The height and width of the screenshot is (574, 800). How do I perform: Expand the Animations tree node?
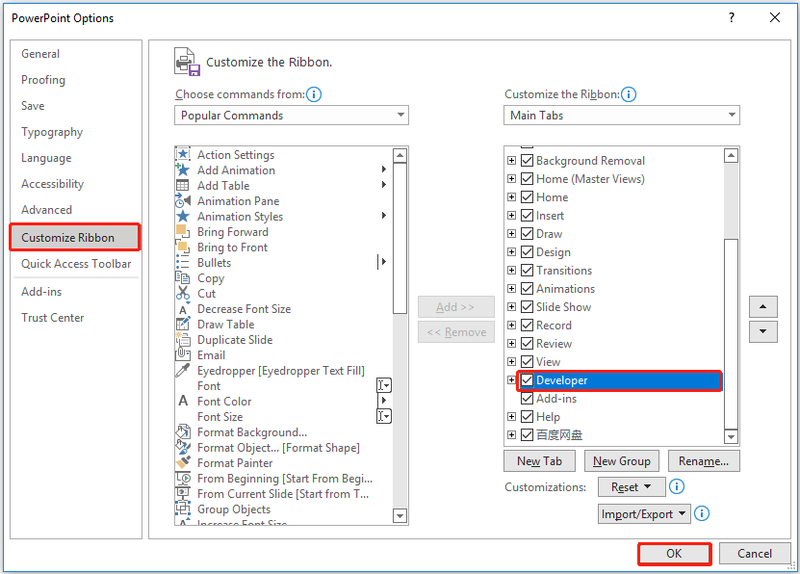coord(511,289)
